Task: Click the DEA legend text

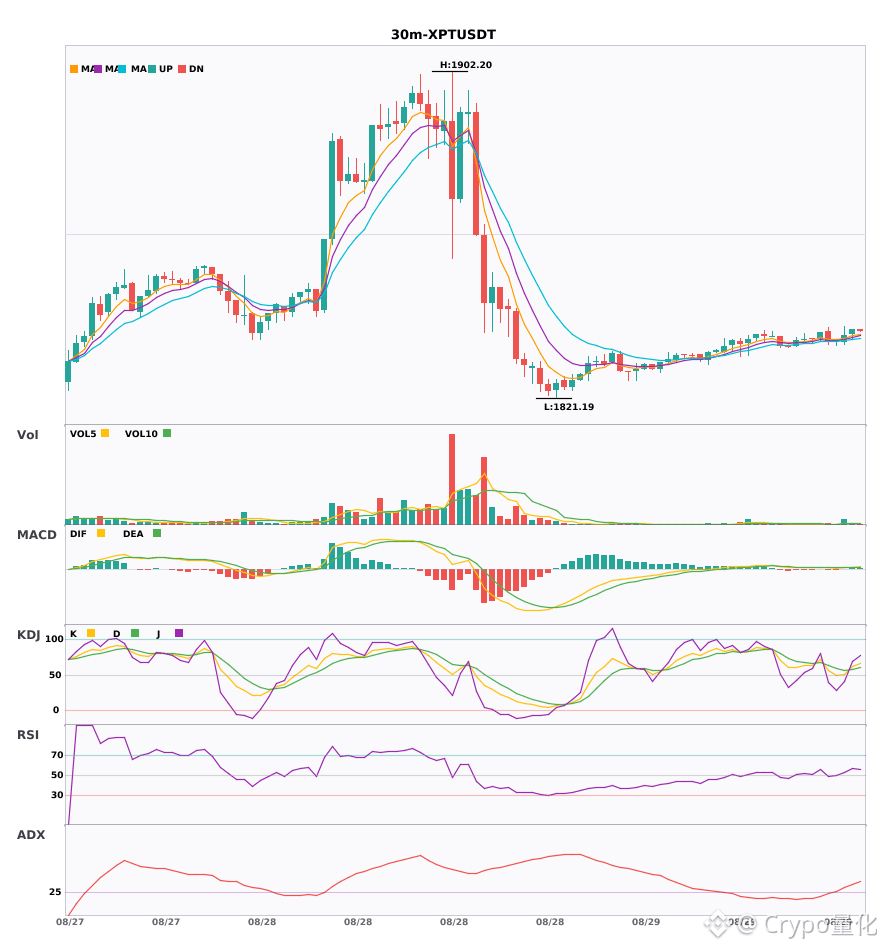Action: tap(133, 534)
